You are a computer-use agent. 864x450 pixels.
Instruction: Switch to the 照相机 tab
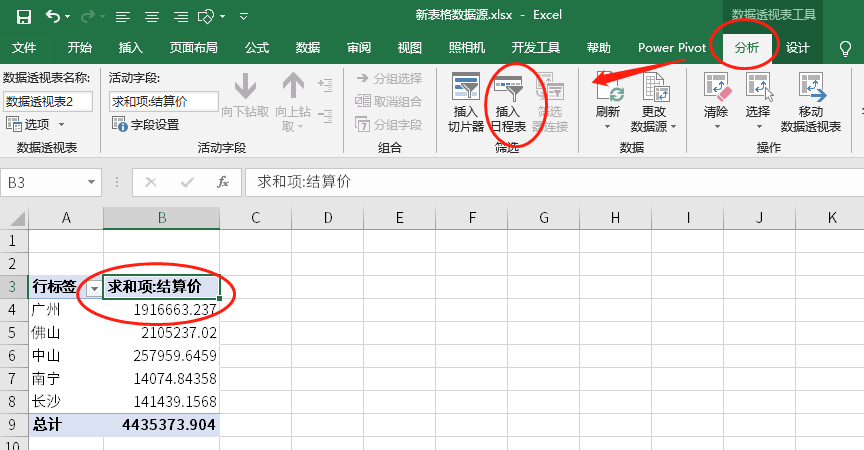coord(467,48)
